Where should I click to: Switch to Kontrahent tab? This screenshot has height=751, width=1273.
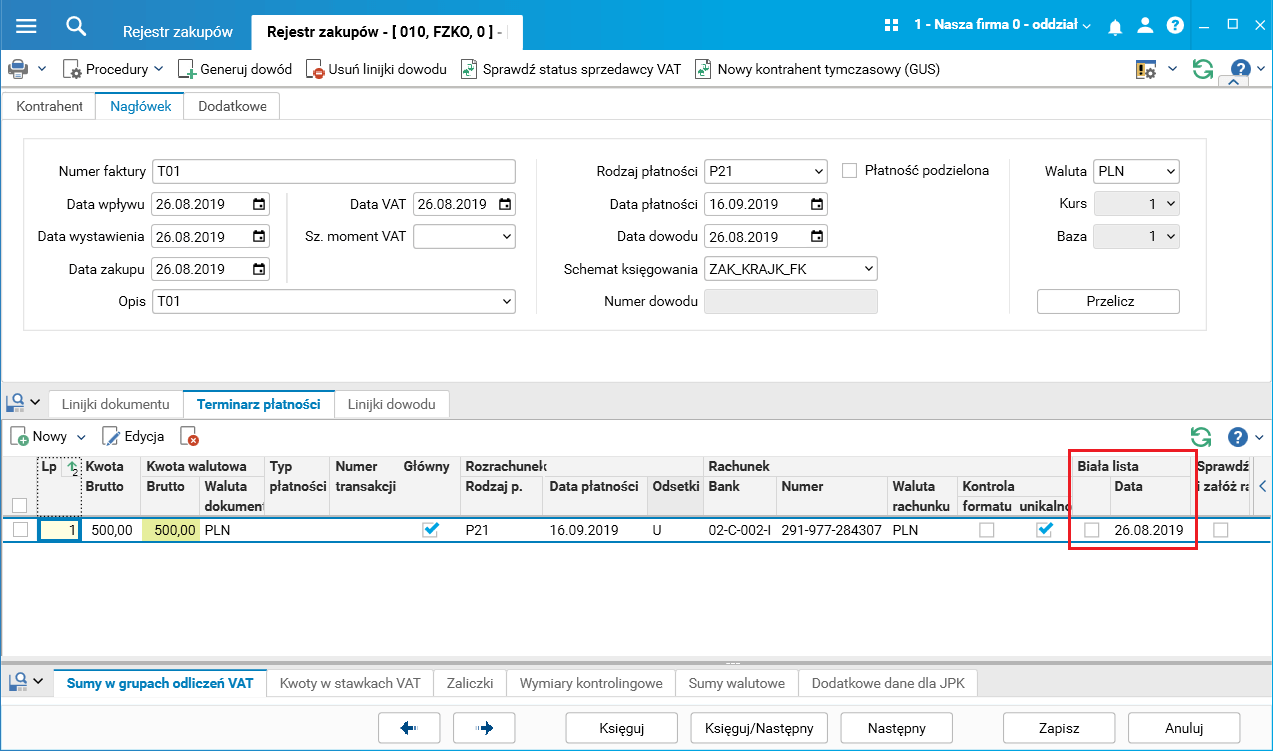click(50, 106)
